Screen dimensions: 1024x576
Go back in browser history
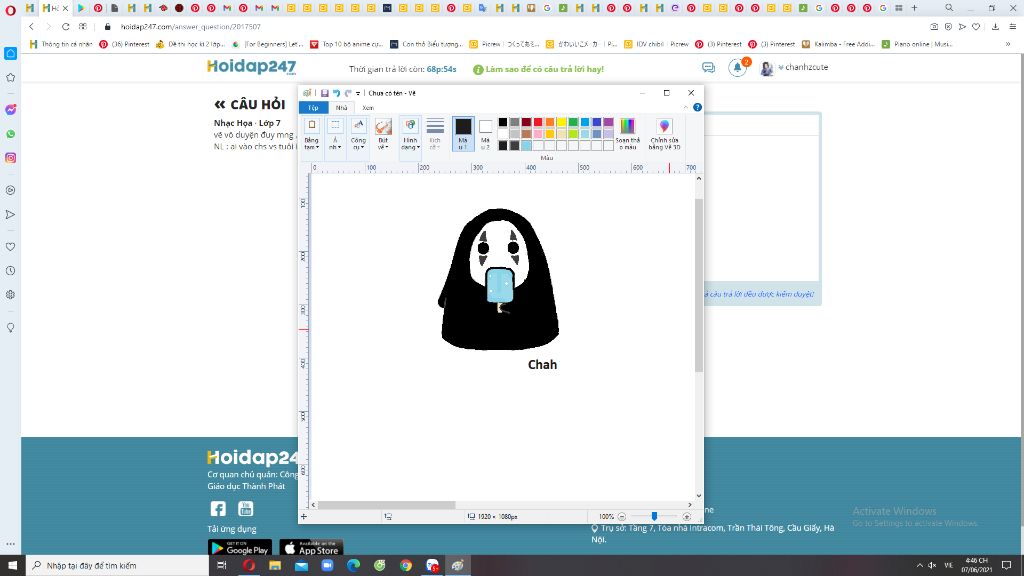click(31, 27)
